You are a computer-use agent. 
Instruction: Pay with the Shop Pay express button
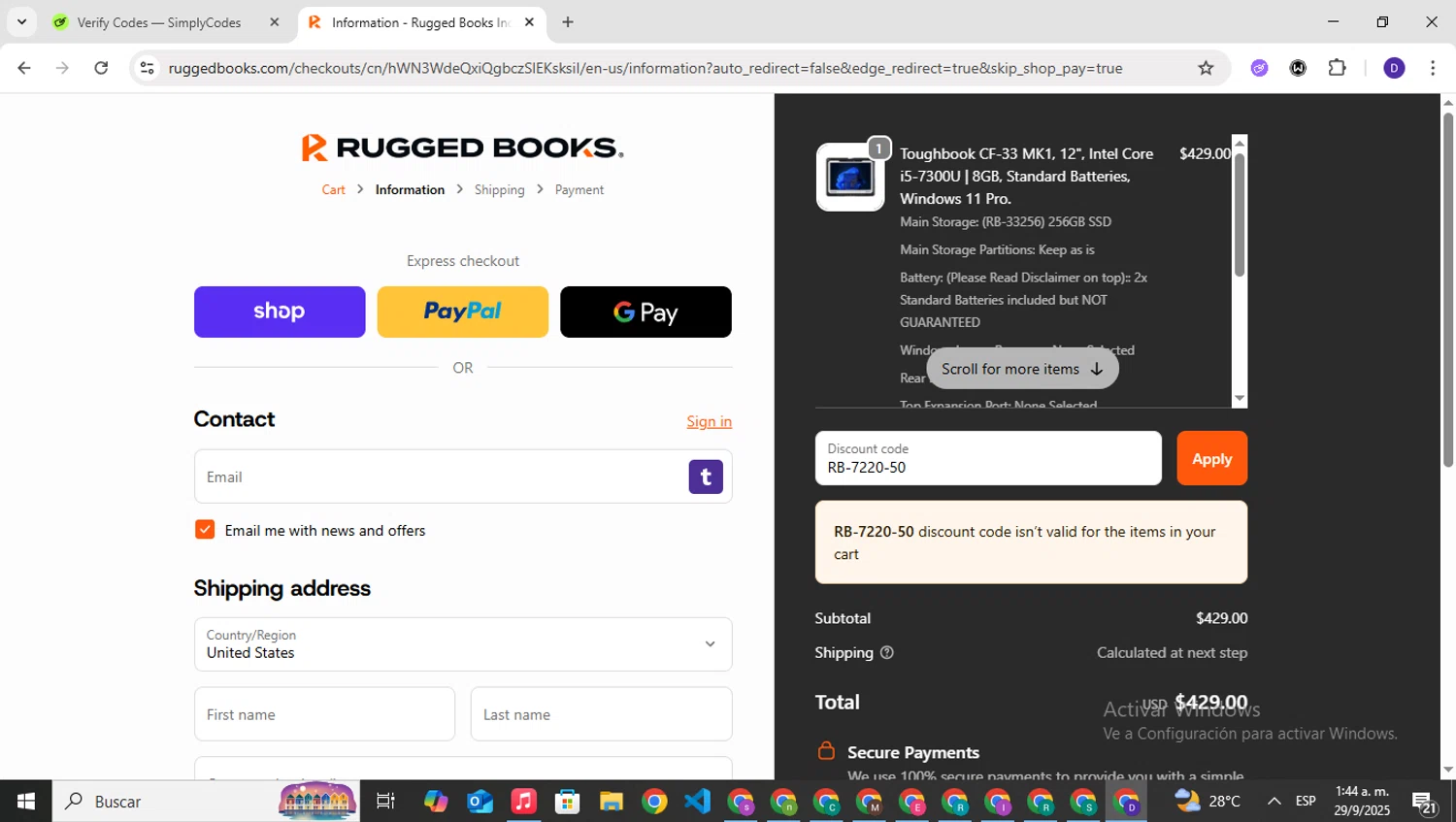click(x=280, y=312)
